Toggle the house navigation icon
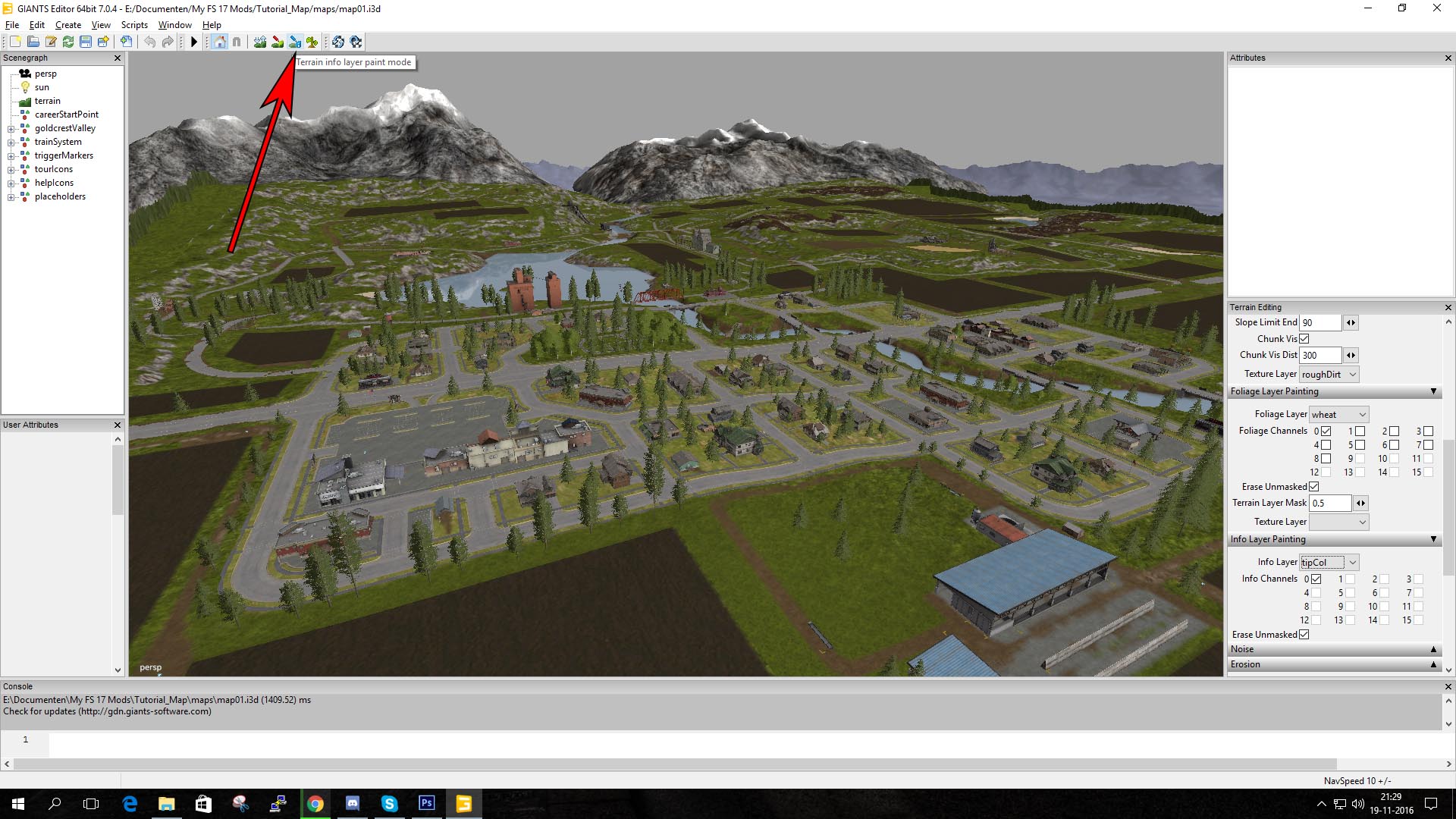Screen dimensions: 1456x819 (x=220, y=42)
